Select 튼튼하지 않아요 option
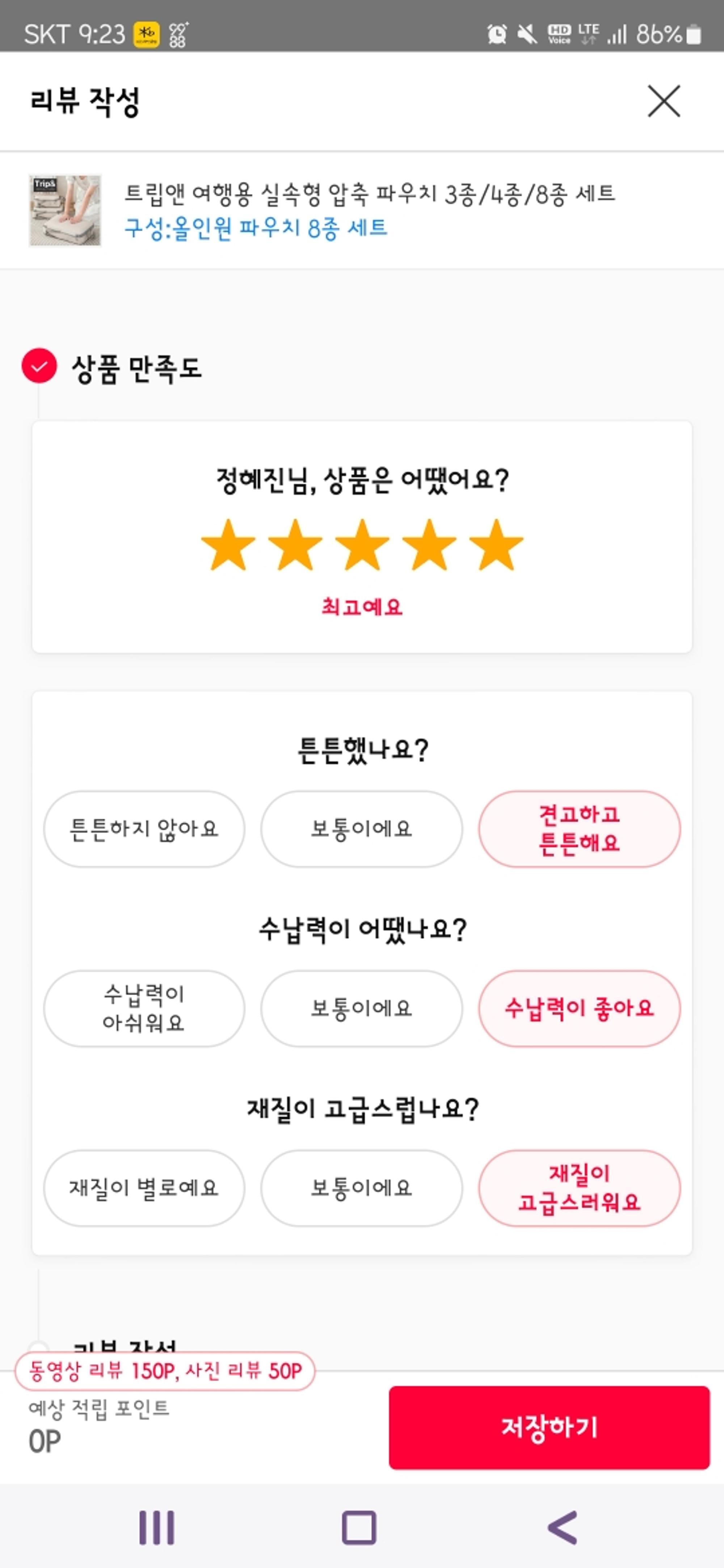 (x=144, y=829)
